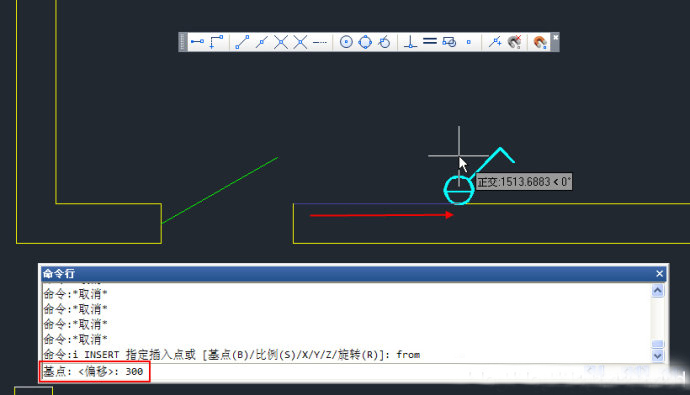The image size is (690, 395).
Task: Close the object snap toolbar
Action: click(555, 37)
